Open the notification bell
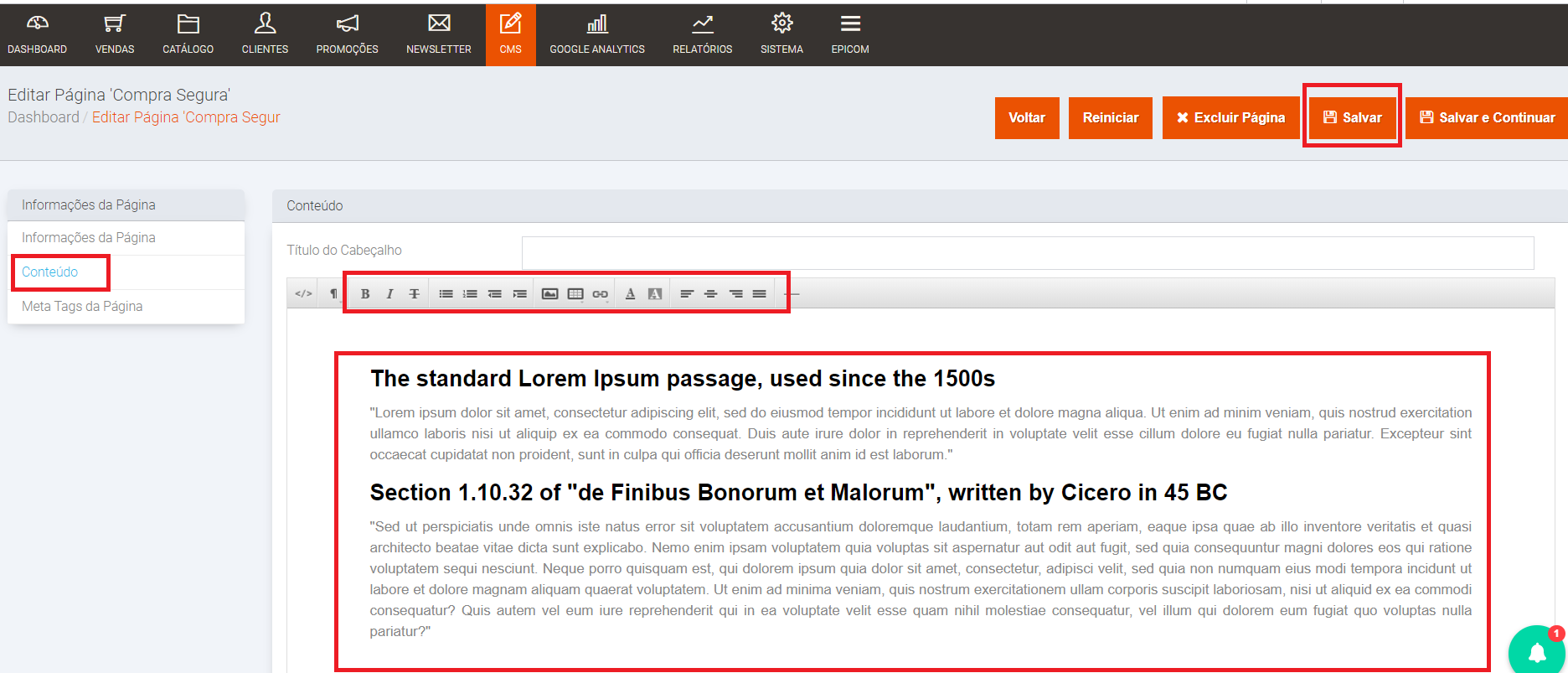 pos(1537,653)
